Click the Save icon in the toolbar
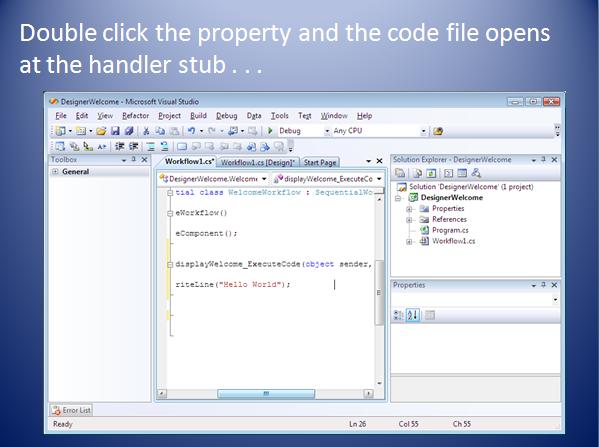 click(x=115, y=131)
